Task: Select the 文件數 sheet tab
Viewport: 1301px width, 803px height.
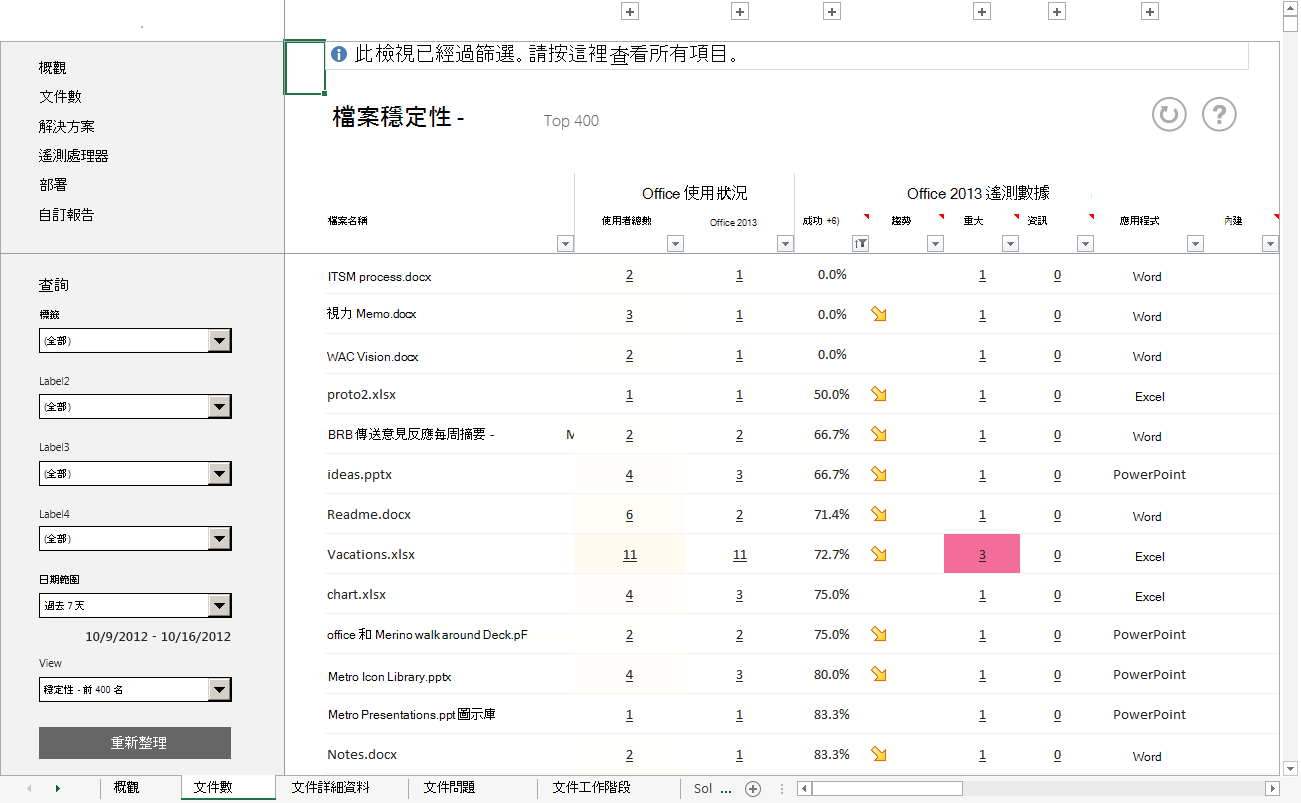Action: pos(228,788)
